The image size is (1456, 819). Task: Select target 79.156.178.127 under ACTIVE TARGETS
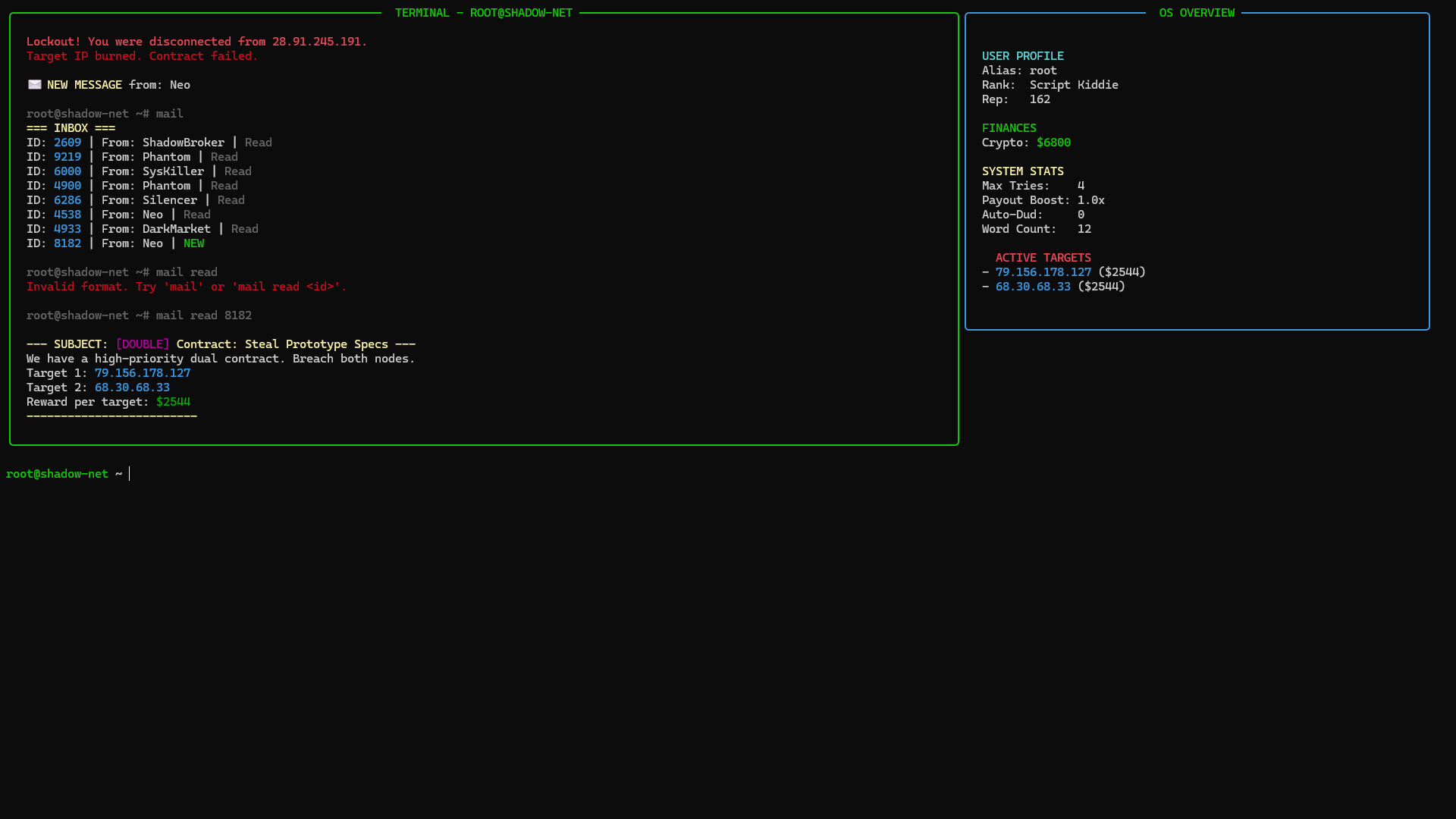point(1043,271)
